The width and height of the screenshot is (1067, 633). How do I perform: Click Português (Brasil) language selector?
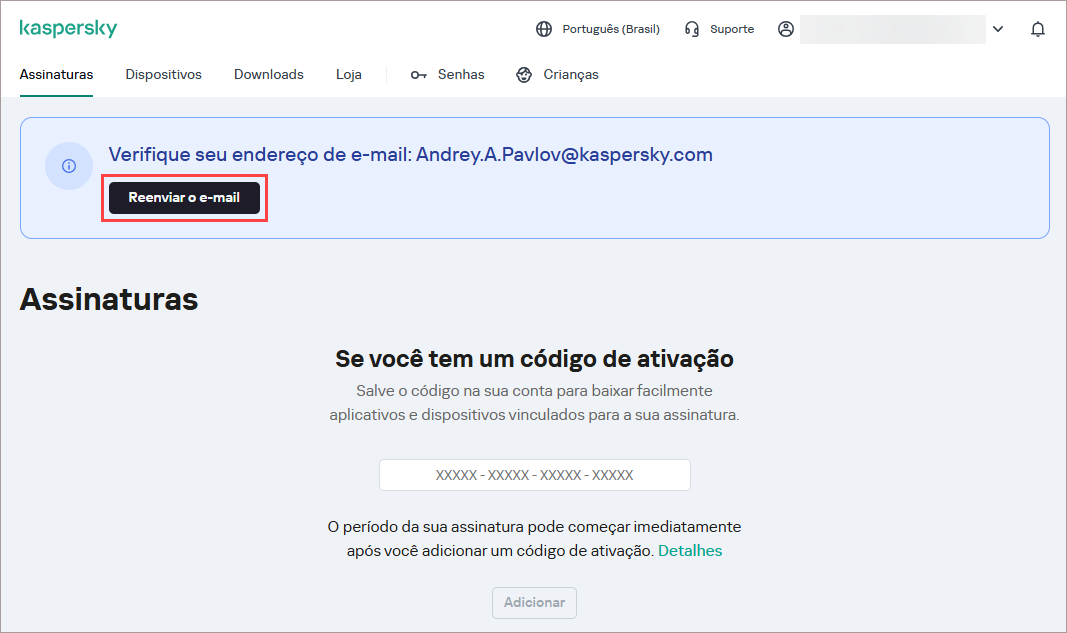[610, 29]
